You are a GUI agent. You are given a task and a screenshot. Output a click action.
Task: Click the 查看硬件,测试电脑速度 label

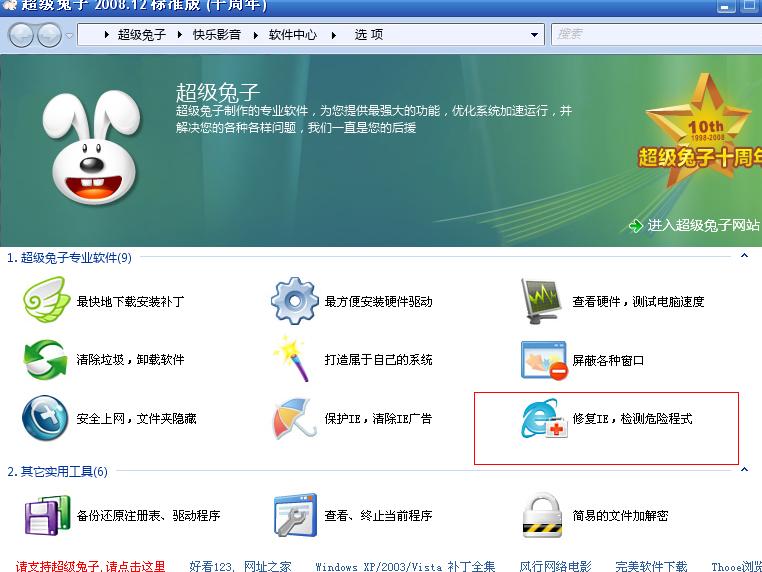pos(638,302)
